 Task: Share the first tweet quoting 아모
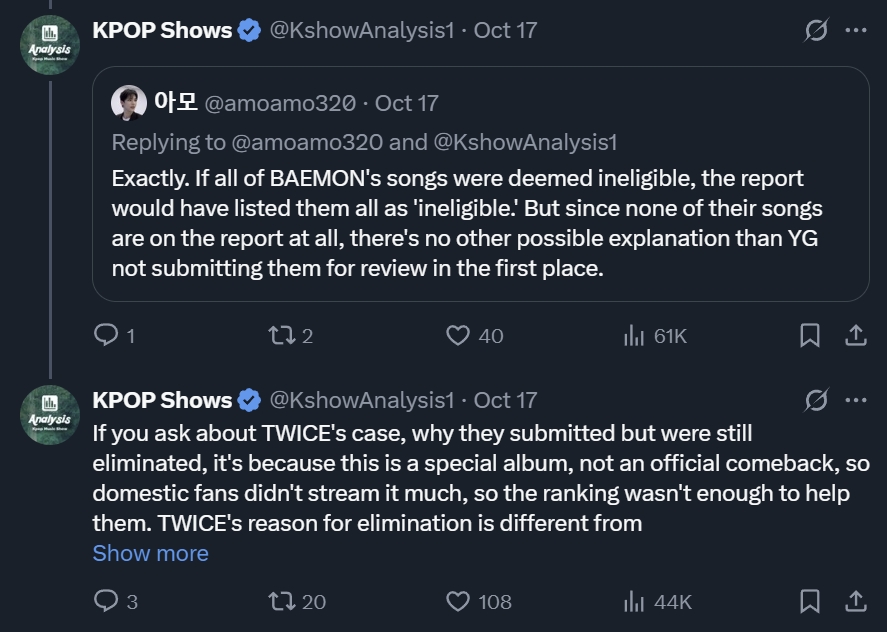click(855, 336)
